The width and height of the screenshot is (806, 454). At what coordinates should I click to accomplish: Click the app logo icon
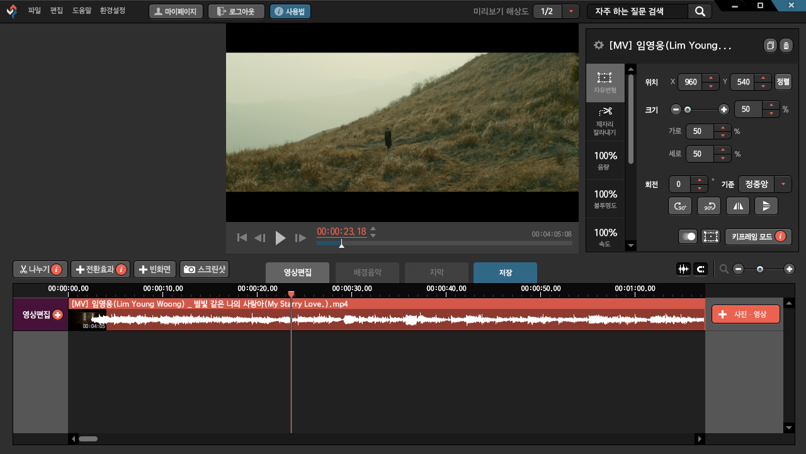[x=12, y=11]
